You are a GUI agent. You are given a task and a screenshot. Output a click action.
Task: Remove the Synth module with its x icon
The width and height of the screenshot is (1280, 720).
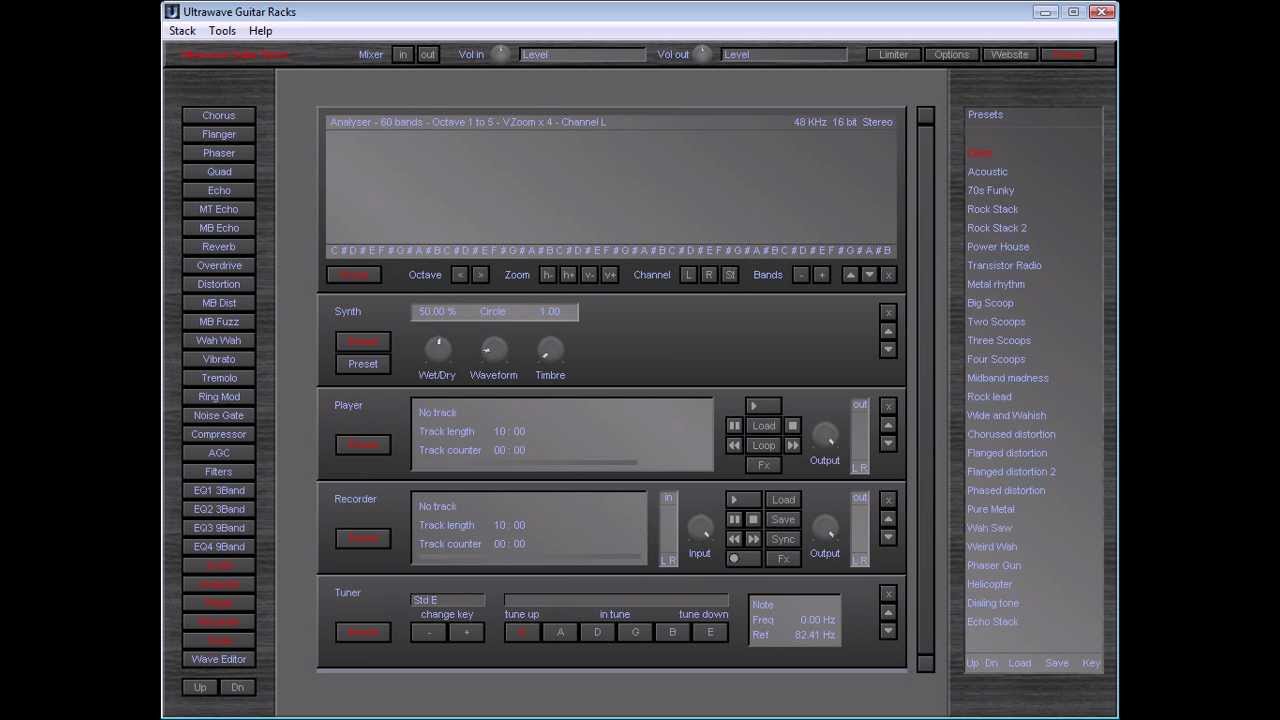pyautogui.click(x=888, y=312)
